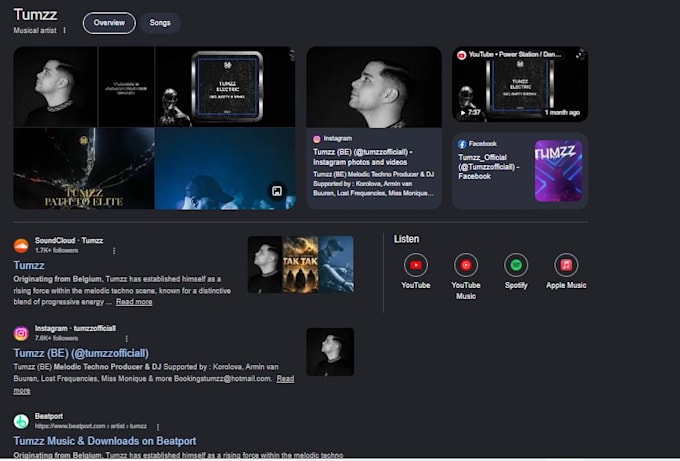Open the Tumzz Electric album artwork image

[225, 87]
